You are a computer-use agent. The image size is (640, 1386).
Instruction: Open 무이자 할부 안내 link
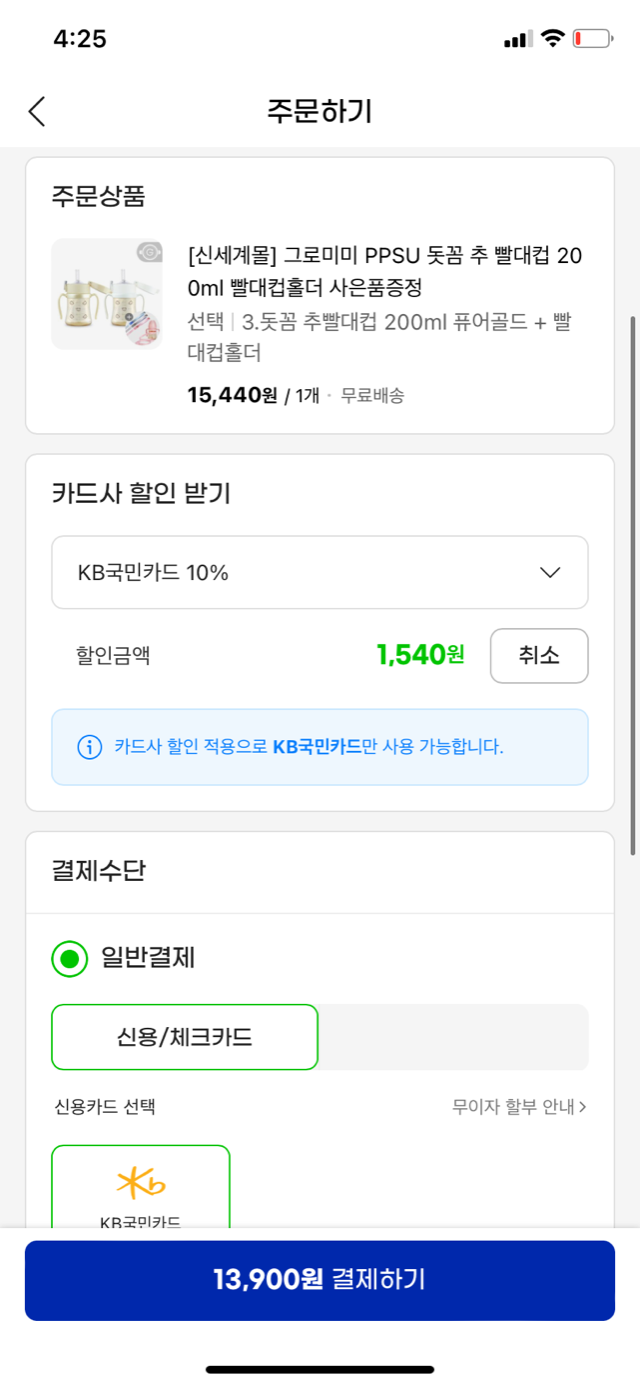coord(519,1107)
